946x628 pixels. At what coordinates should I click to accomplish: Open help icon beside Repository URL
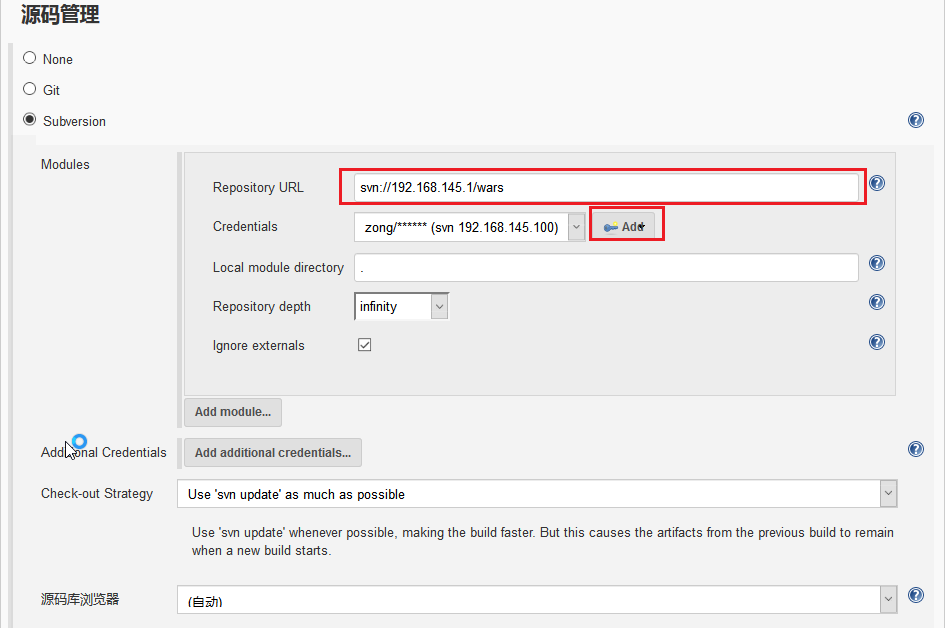click(877, 183)
